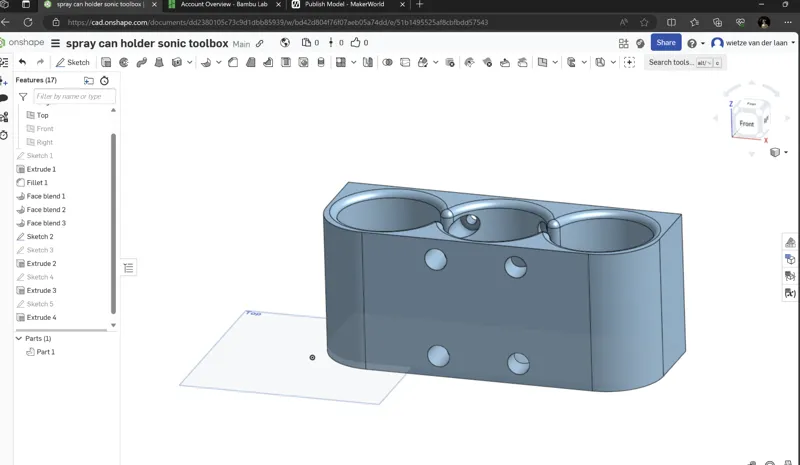Select the Split tool
Screen dimensions: 800x465
(405, 62)
